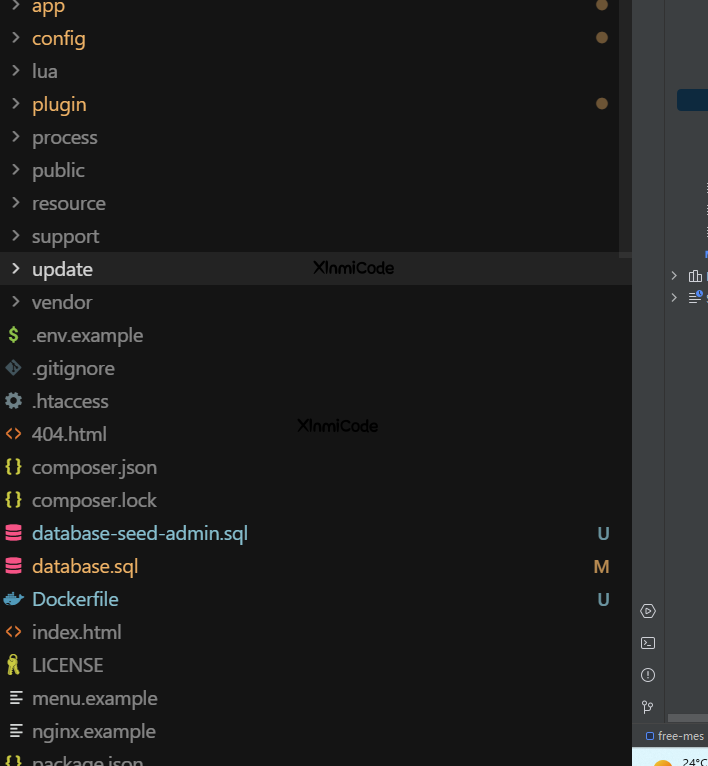Screen dimensions: 708x766
Task: Open the Services tool window icon
Action: [648, 611]
